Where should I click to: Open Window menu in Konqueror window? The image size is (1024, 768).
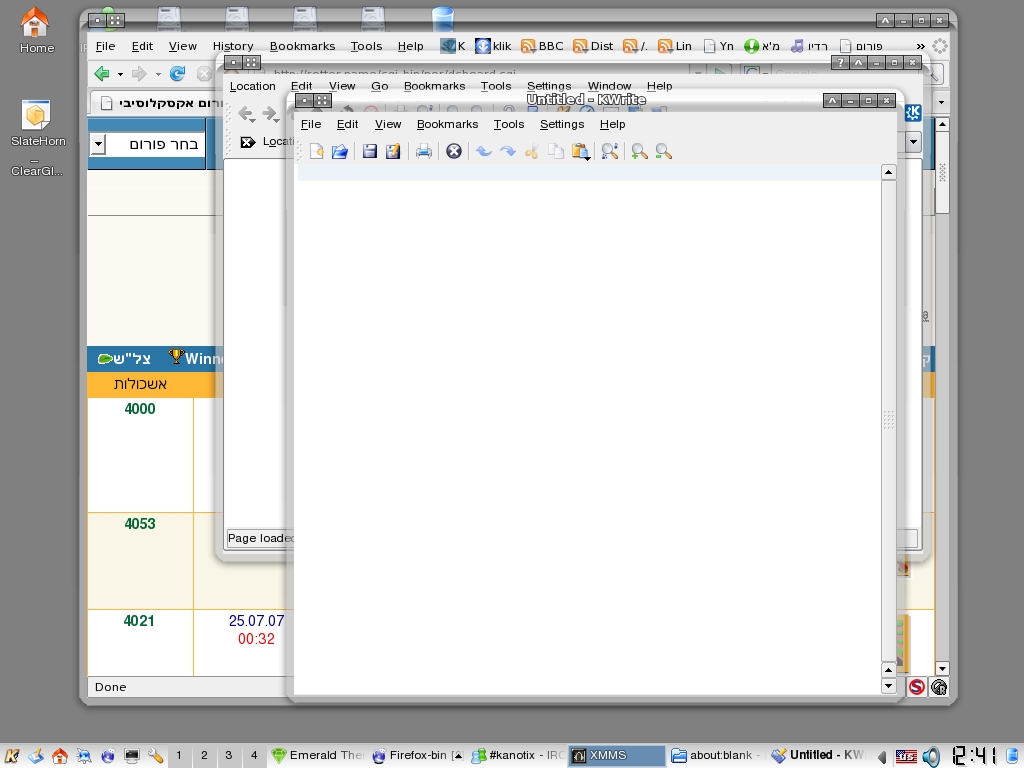(x=609, y=86)
